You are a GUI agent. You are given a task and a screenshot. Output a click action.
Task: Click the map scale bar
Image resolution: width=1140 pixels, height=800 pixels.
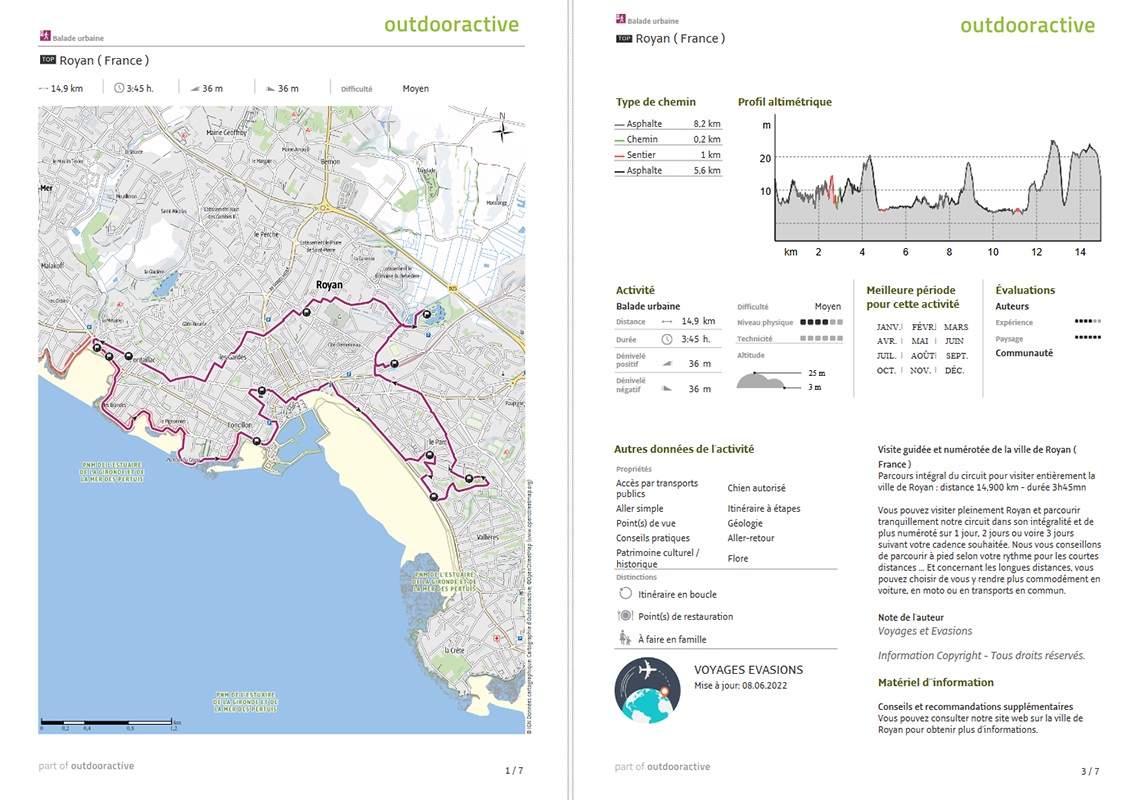coord(107,721)
